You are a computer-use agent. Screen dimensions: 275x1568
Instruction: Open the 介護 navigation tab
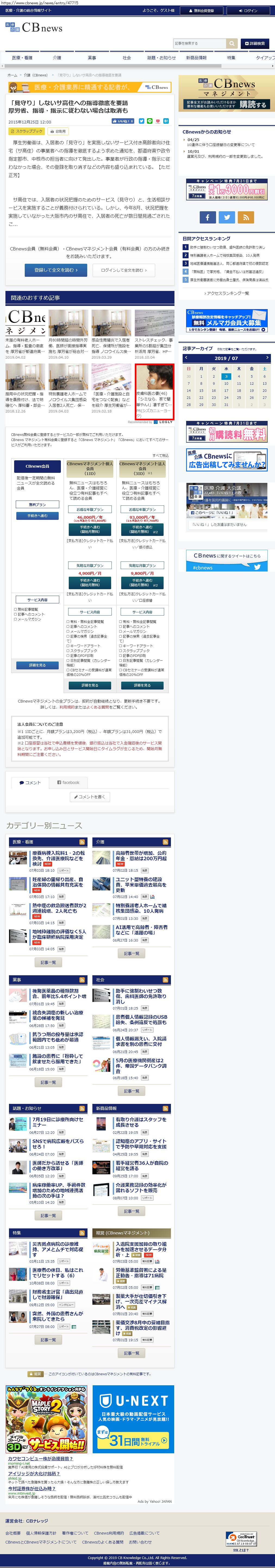pyautogui.click(x=57, y=58)
